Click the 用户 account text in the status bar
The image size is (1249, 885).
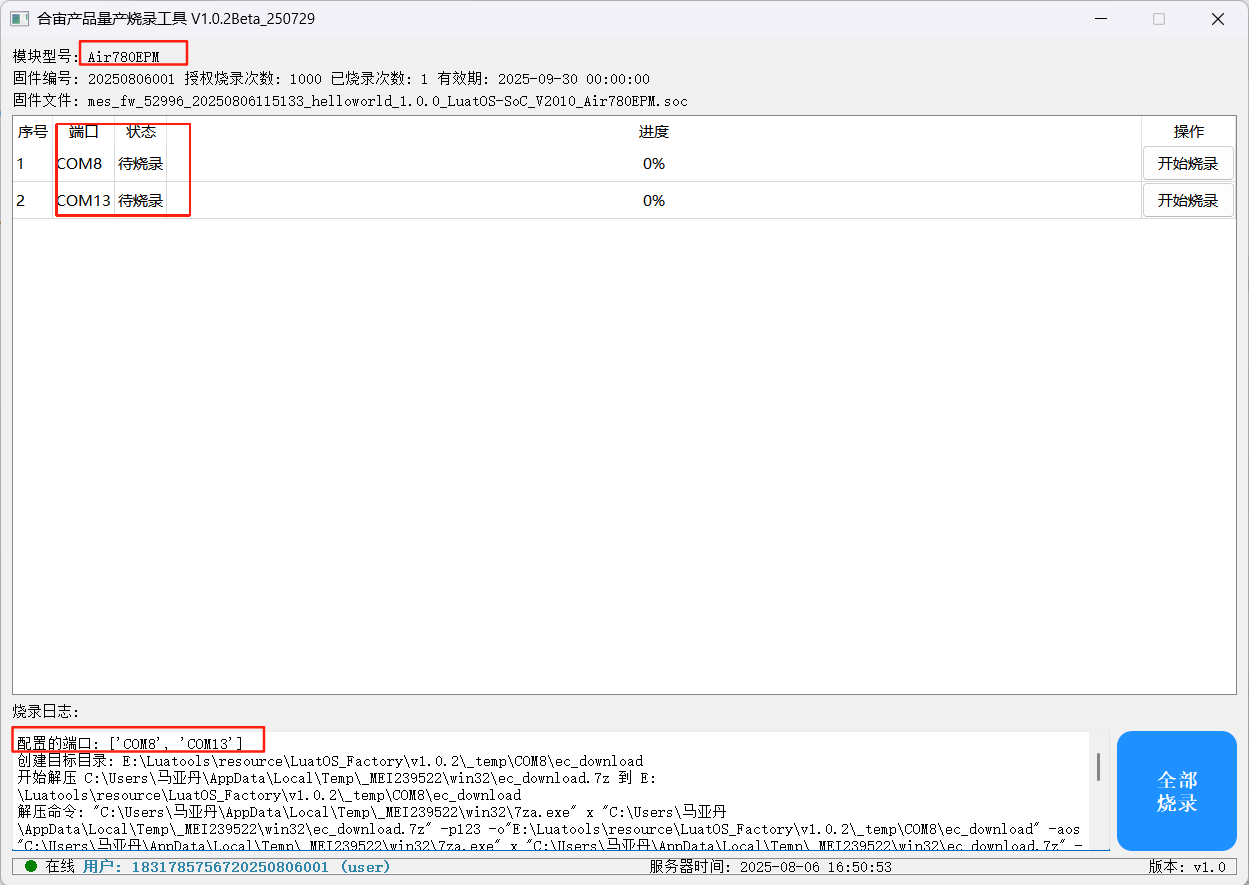(x=236, y=866)
